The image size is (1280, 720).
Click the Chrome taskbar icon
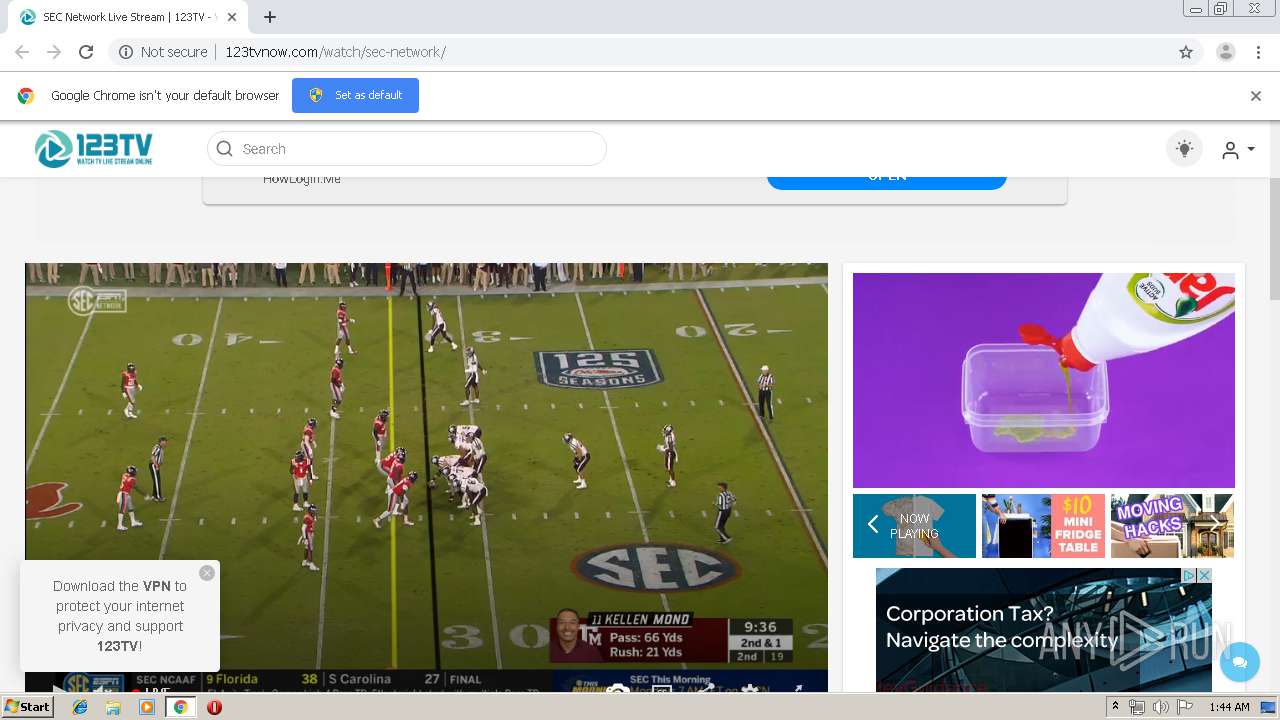pos(180,707)
